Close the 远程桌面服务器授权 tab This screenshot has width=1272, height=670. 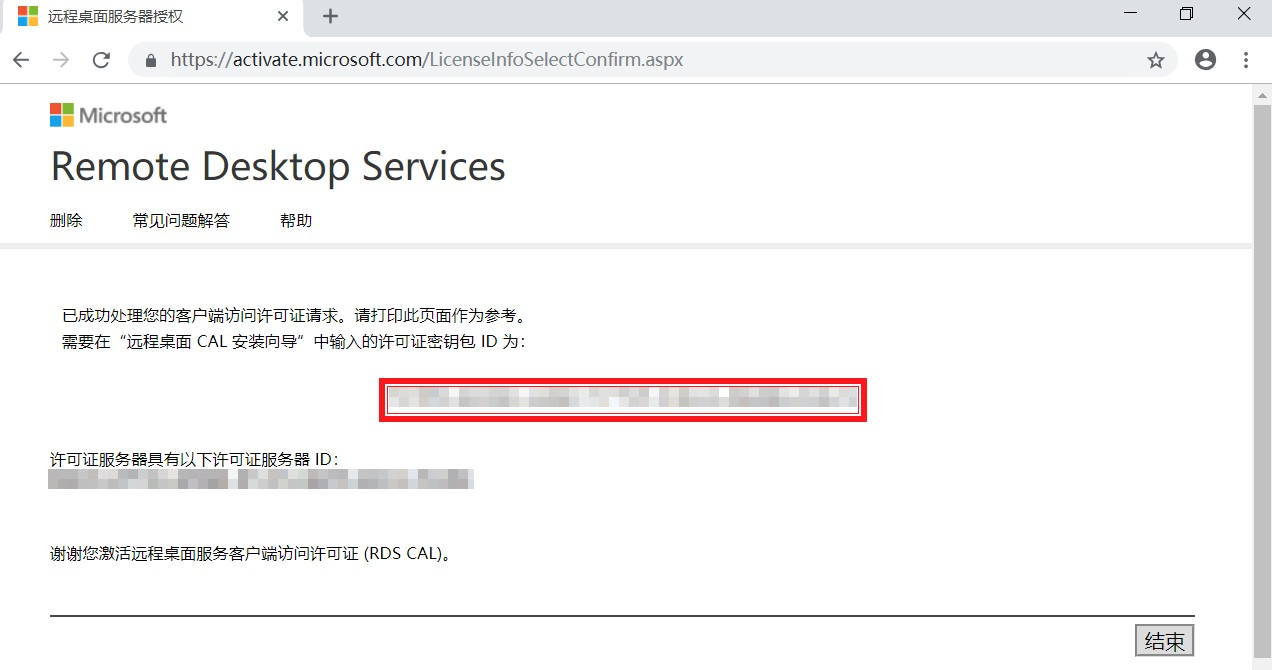tap(283, 16)
